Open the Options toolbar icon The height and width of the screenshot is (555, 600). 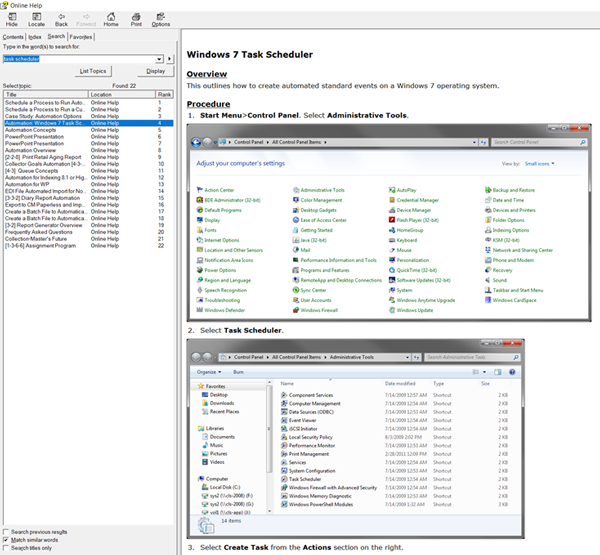pyautogui.click(x=161, y=20)
